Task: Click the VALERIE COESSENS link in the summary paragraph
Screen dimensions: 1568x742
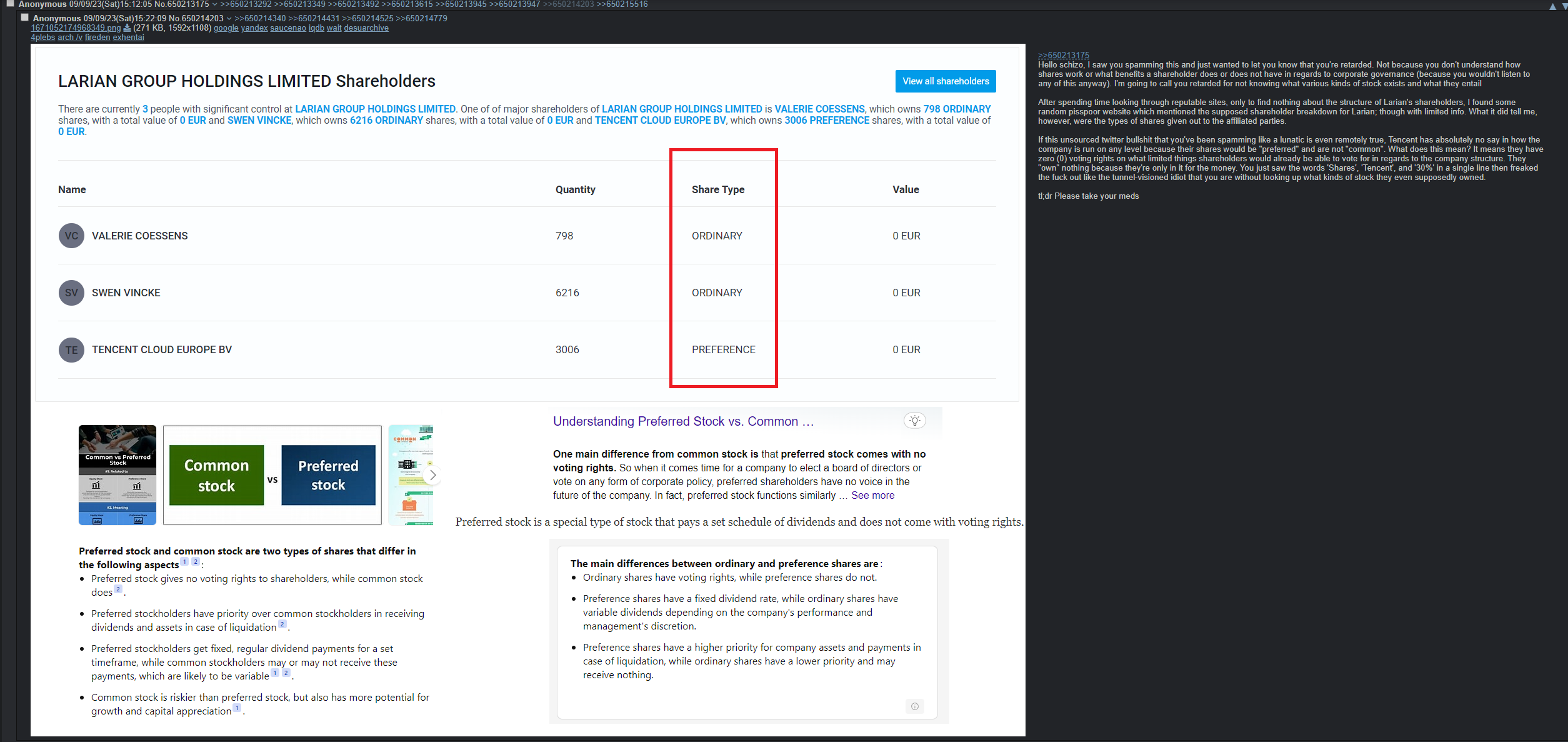Action: pos(819,109)
